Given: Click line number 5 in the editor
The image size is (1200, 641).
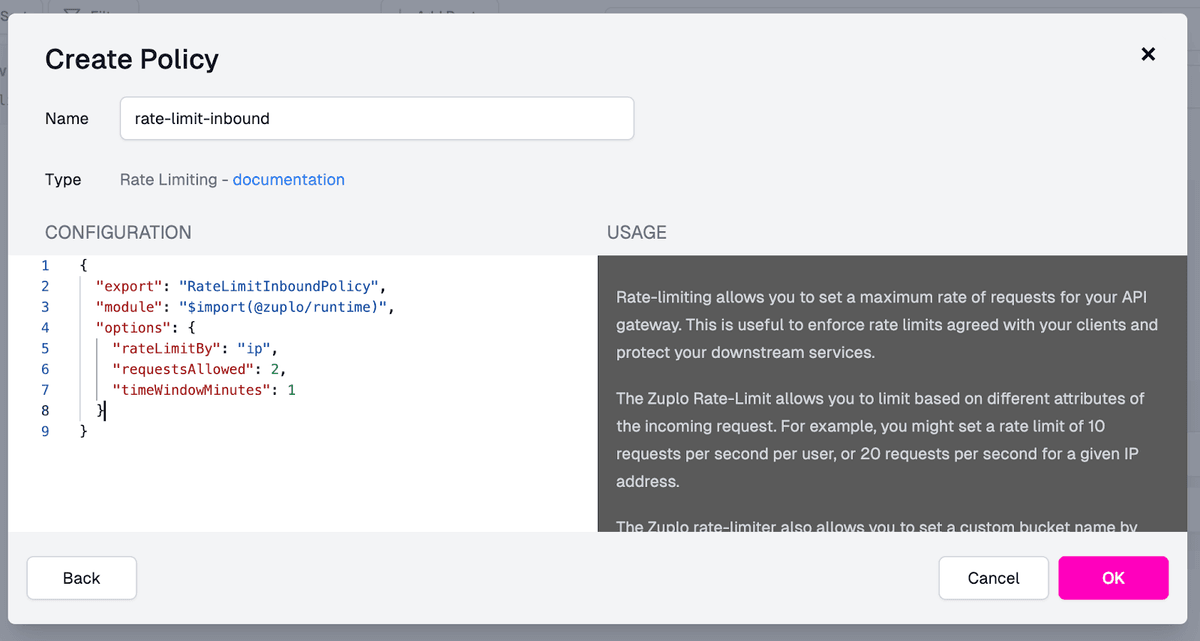Looking at the screenshot, I should pyautogui.click(x=44, y=348).
